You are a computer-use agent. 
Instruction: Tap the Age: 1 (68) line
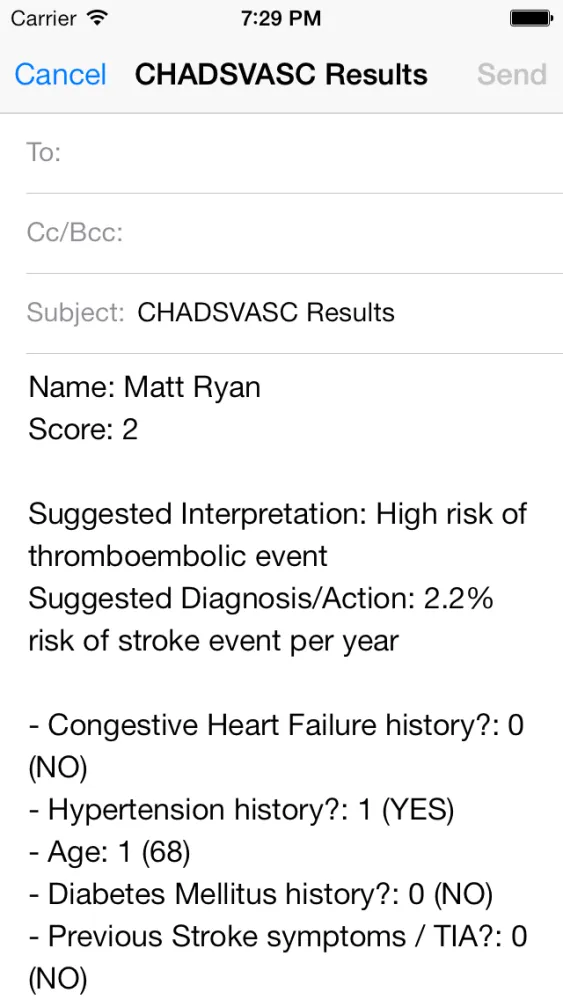(110, 853)
